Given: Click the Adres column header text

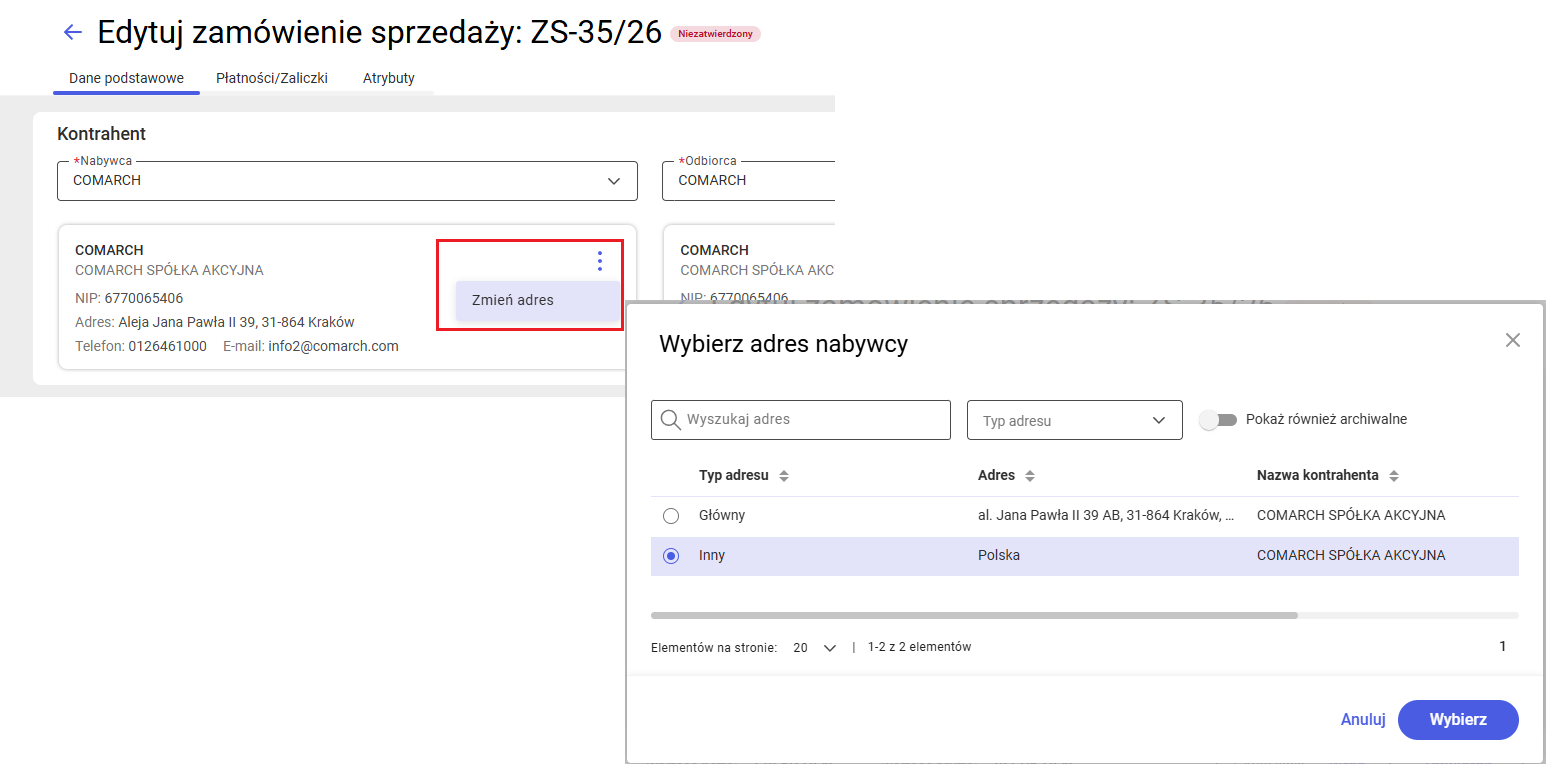Looking at the screenshot, I should [x=996, y=476].
